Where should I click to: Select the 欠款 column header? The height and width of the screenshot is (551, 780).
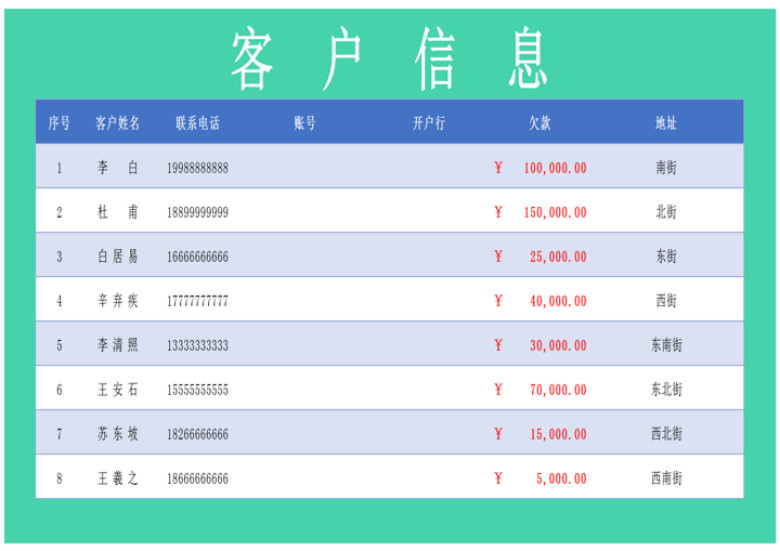540,123
